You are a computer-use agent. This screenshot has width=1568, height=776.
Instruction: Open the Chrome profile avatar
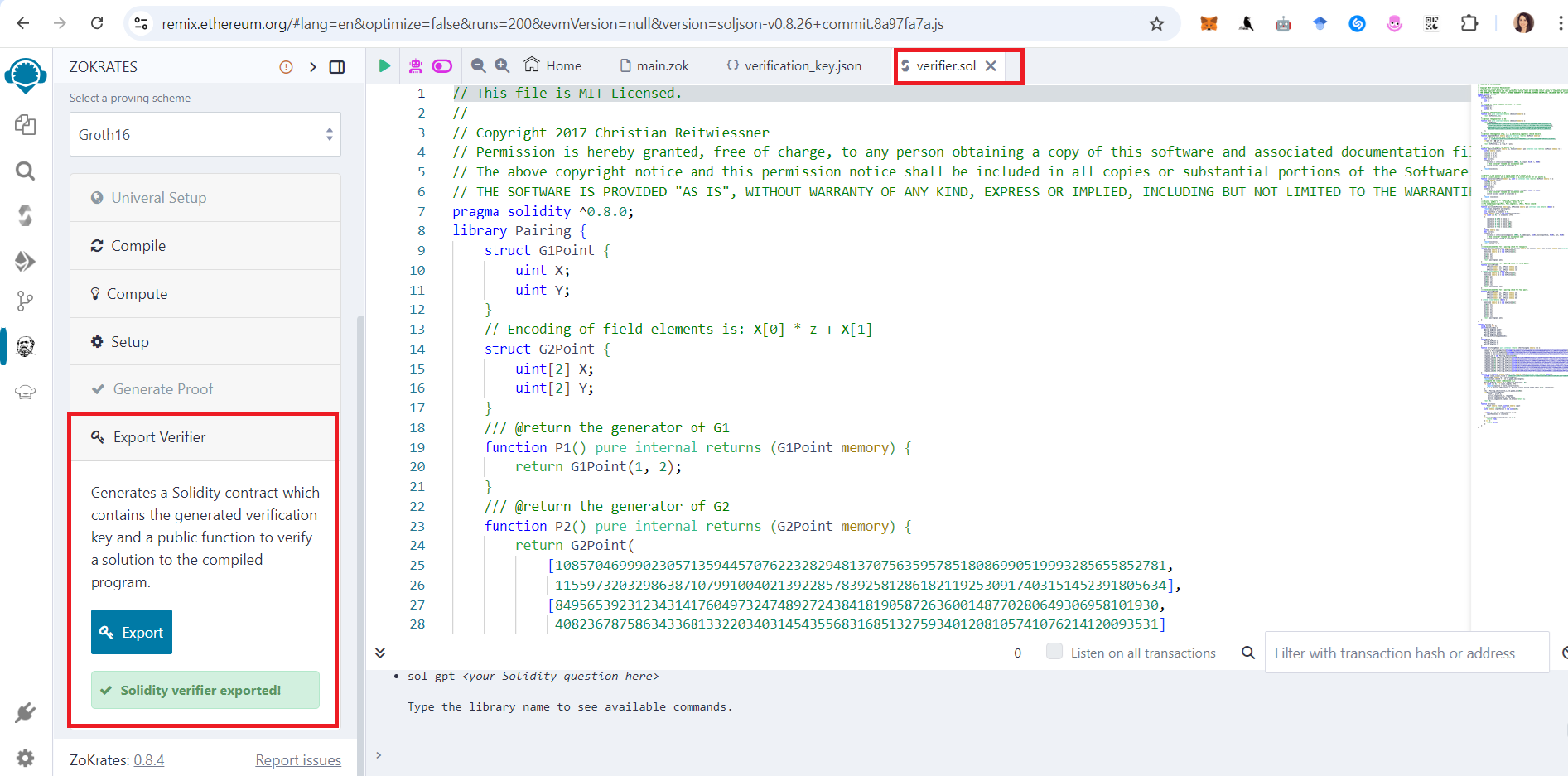coord(1523,23)
